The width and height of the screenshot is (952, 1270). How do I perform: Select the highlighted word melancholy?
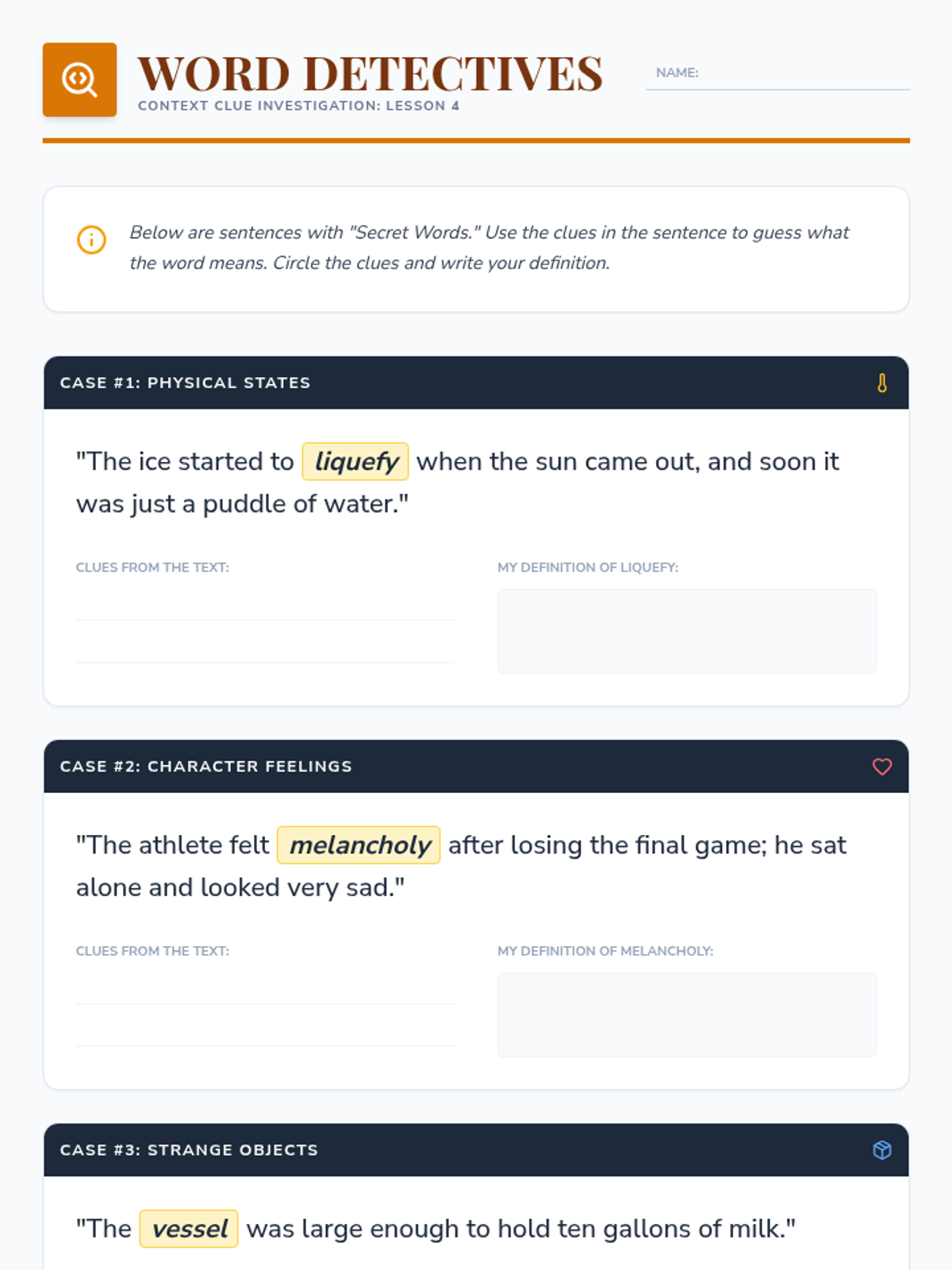tap(359, 845)
